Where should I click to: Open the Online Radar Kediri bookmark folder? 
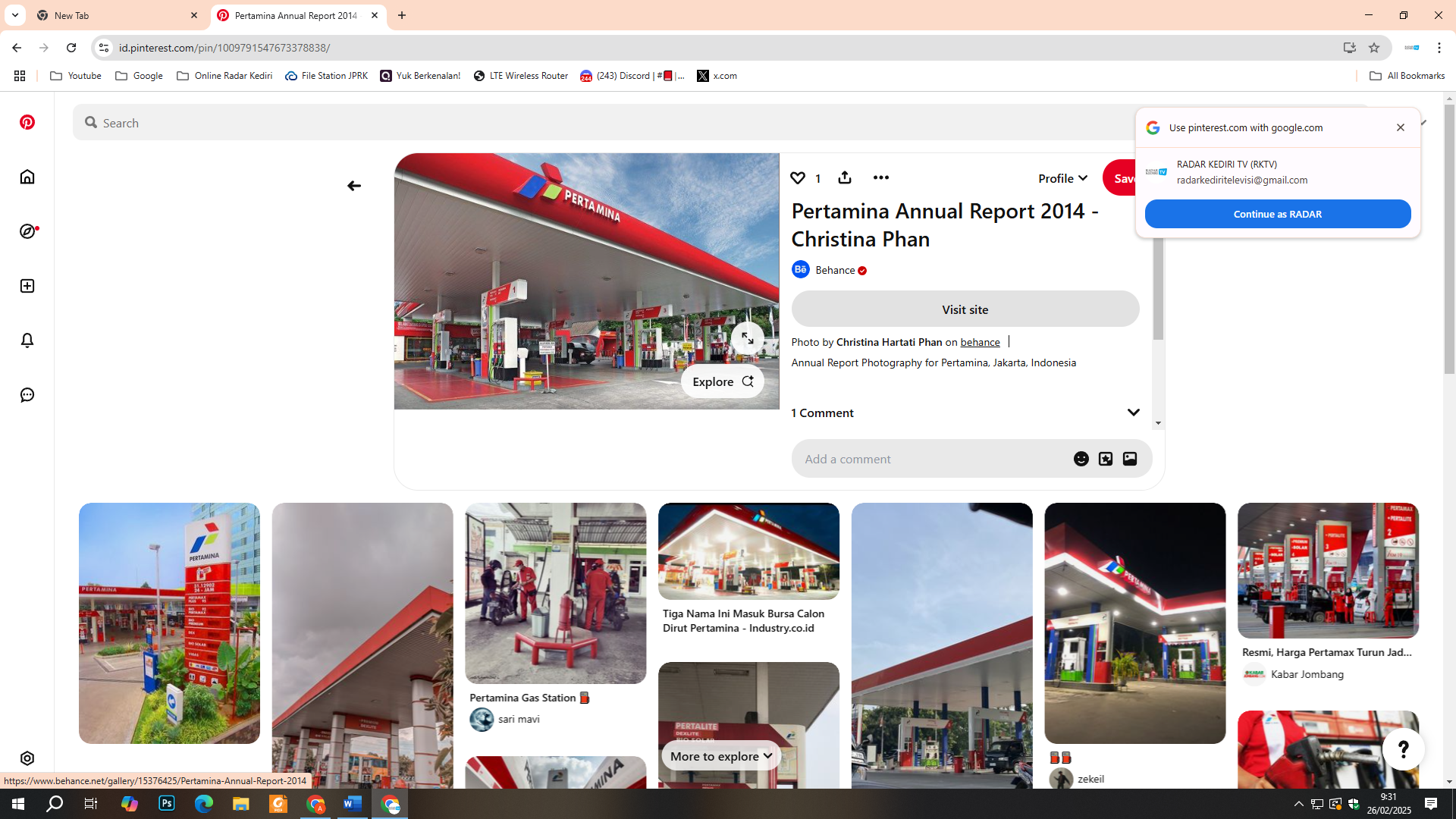224,76
